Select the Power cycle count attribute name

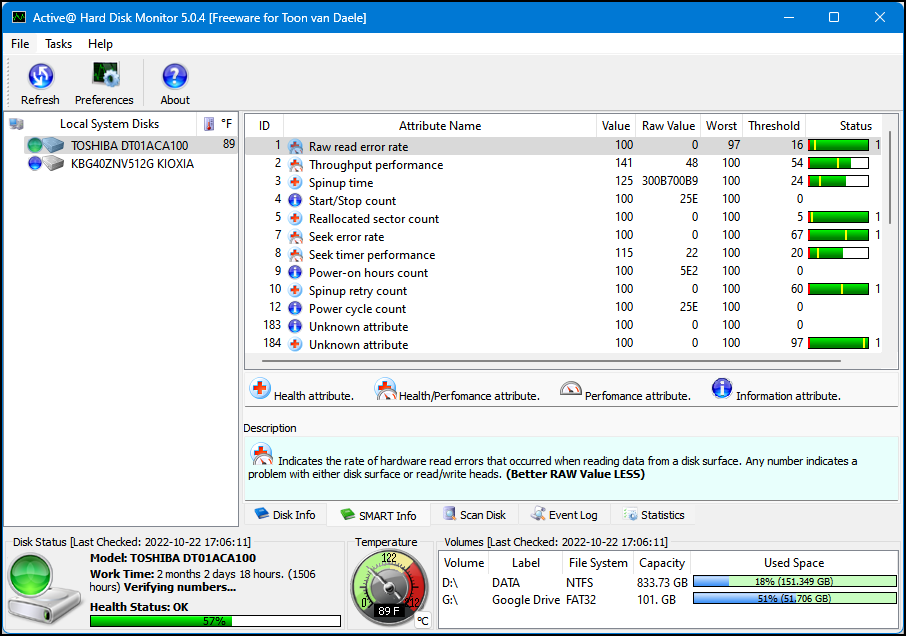coord(357,309)
